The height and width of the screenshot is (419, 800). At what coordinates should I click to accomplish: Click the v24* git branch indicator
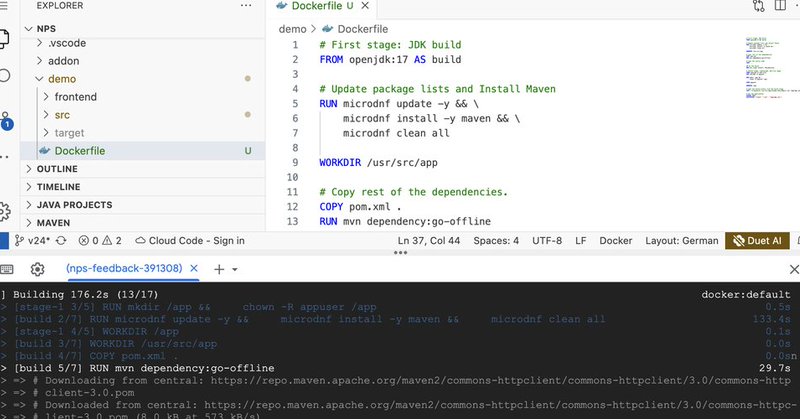pos(32,240)
